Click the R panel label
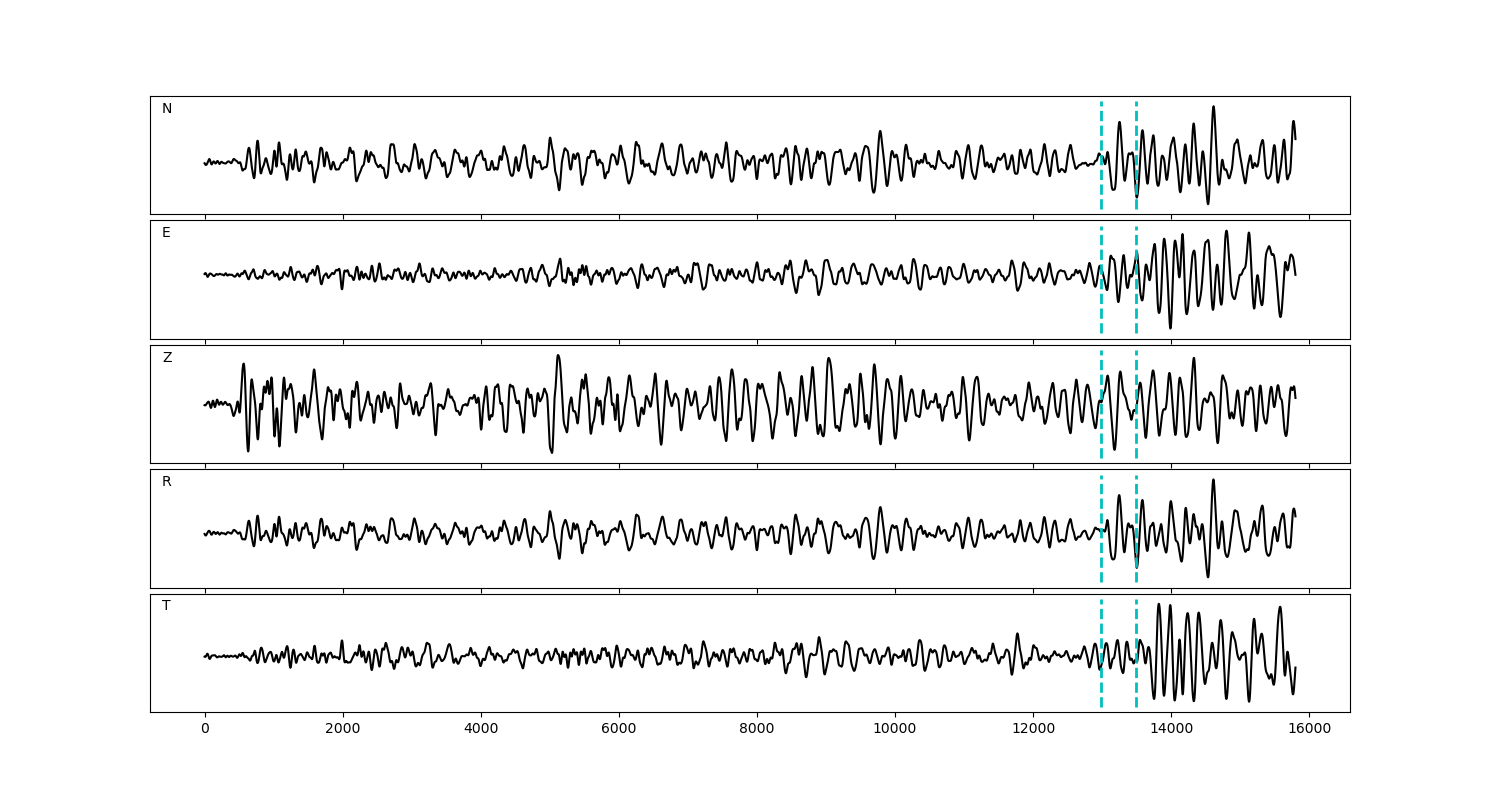This screenshot has height=800, width=1500. click(x=167, y=482)
